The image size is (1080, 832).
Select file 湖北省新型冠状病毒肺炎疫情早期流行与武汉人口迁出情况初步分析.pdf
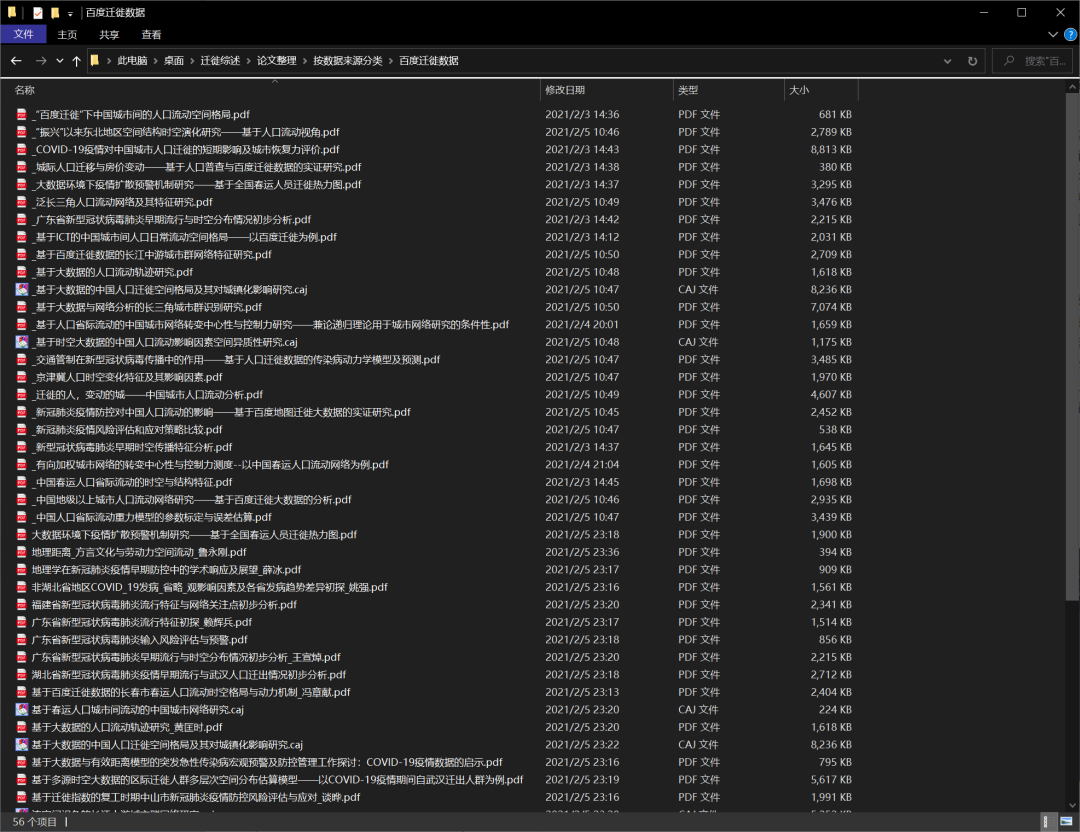point(189,674)
